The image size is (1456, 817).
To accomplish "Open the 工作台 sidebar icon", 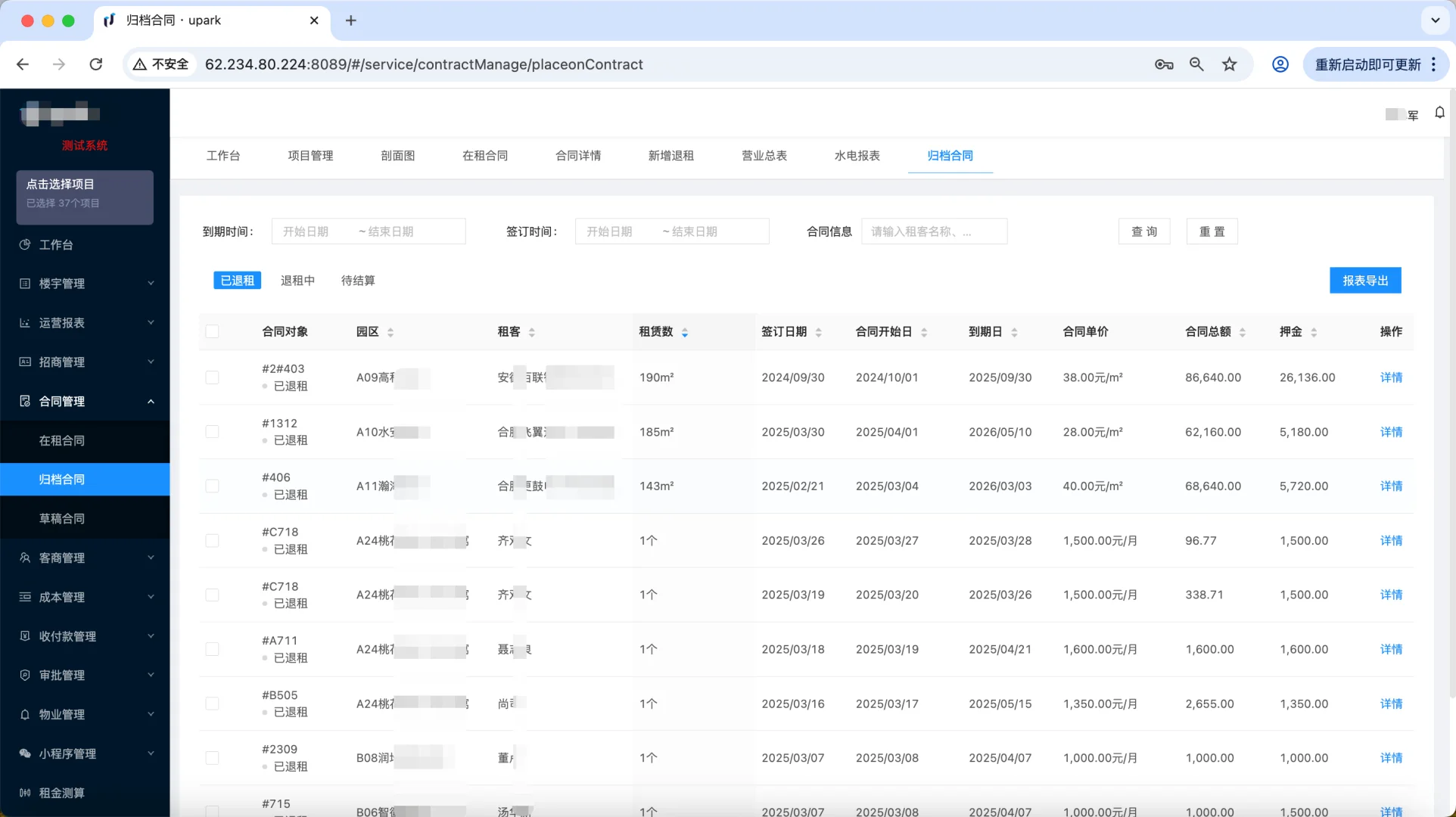I will click(25, 244).
